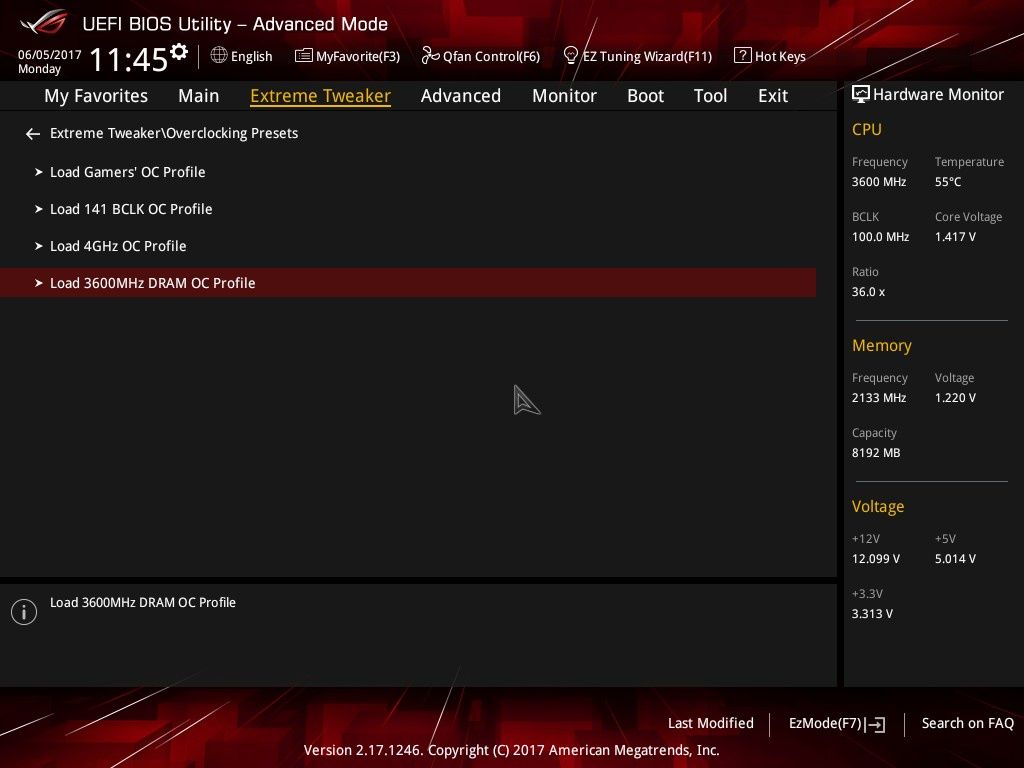Click CPU frequency value 3600 MHz
This screenshot has width=1024, height=768.
tap(878, 182)
